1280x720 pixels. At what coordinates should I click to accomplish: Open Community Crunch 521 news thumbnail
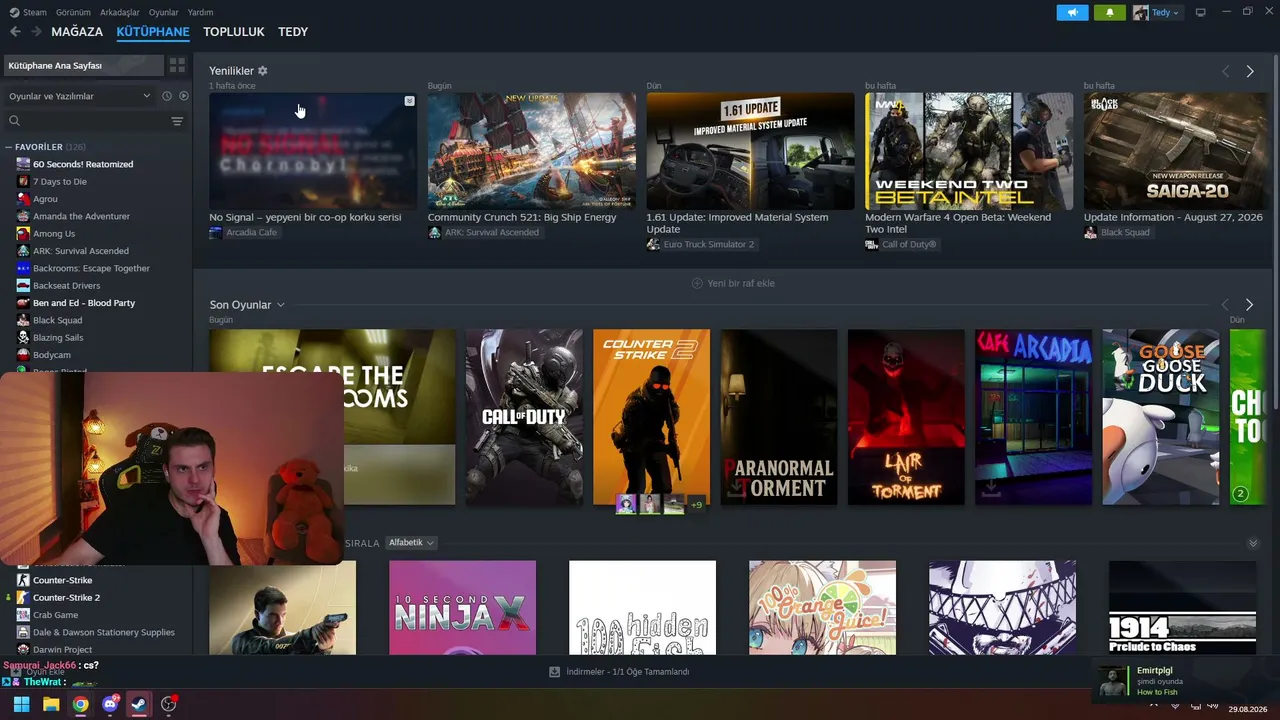point(532,151)
